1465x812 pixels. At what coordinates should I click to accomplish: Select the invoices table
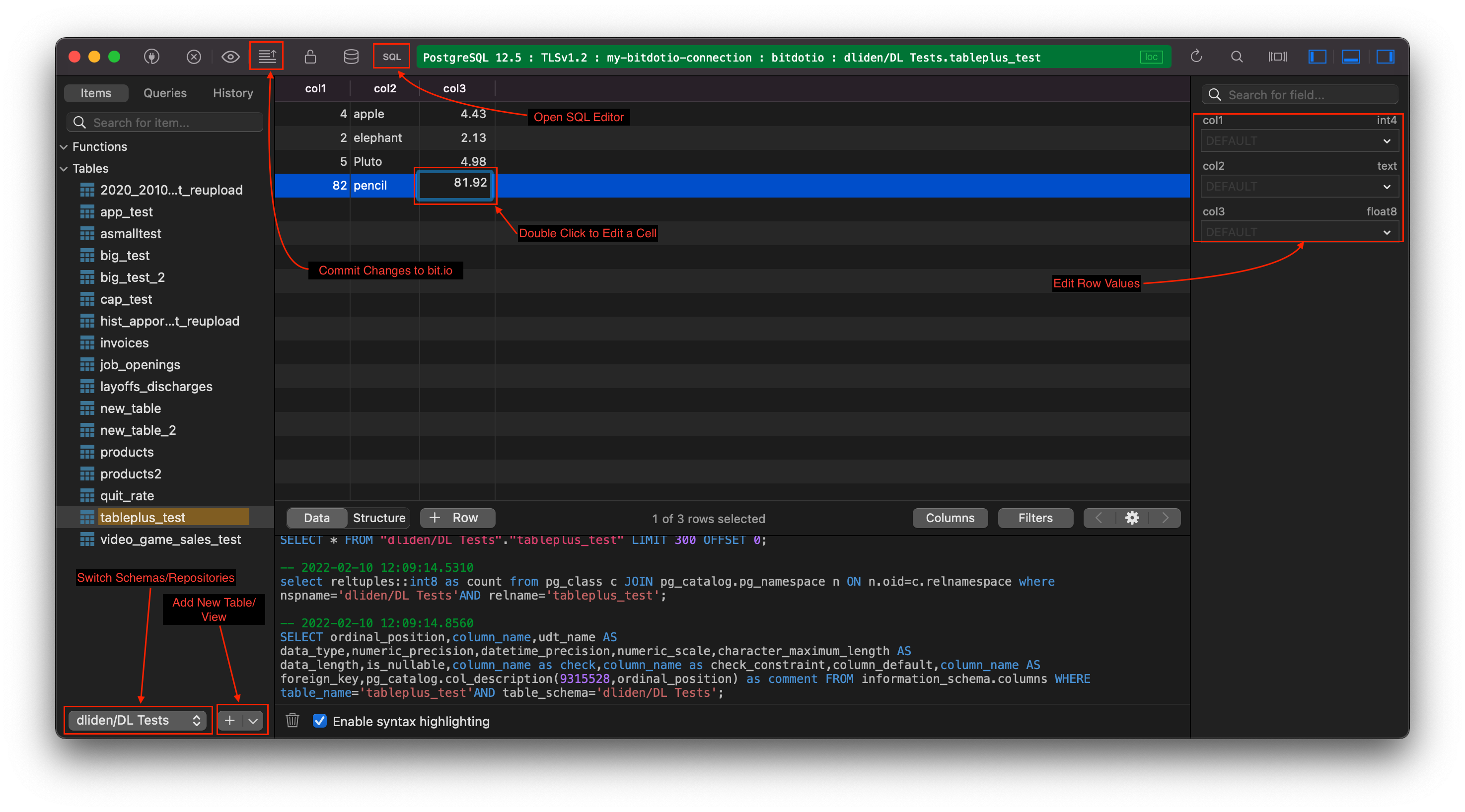124,342
